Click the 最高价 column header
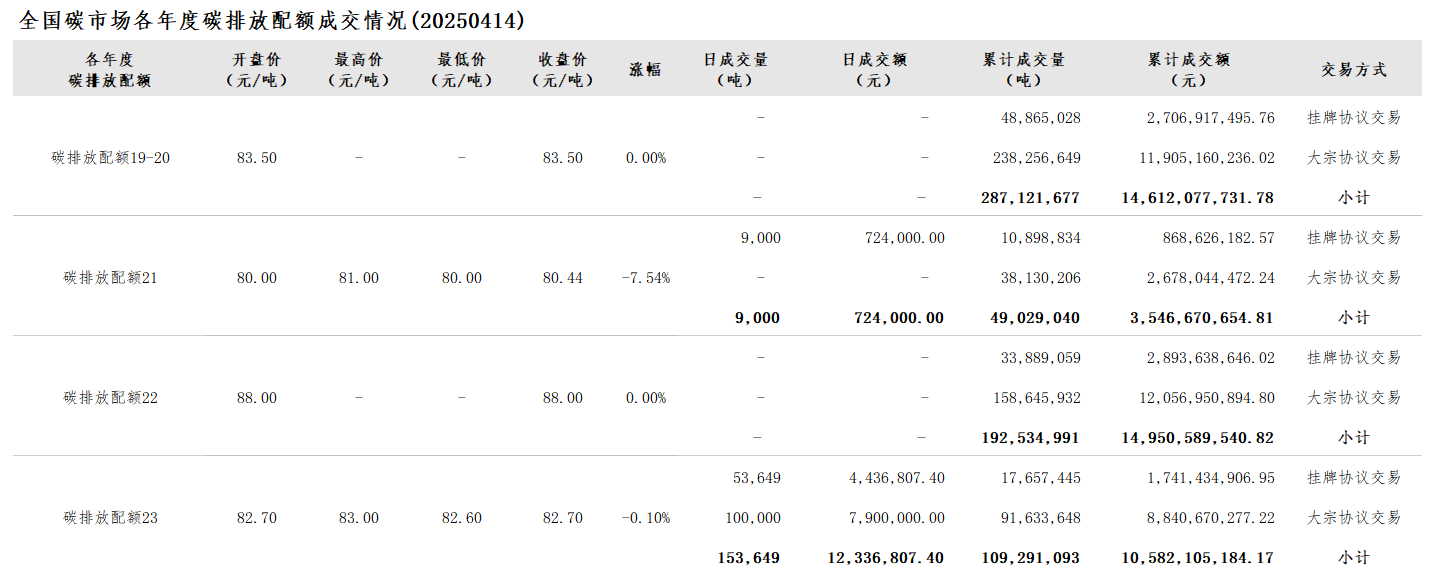The image size is (1431, 583). tap(359, 70)
